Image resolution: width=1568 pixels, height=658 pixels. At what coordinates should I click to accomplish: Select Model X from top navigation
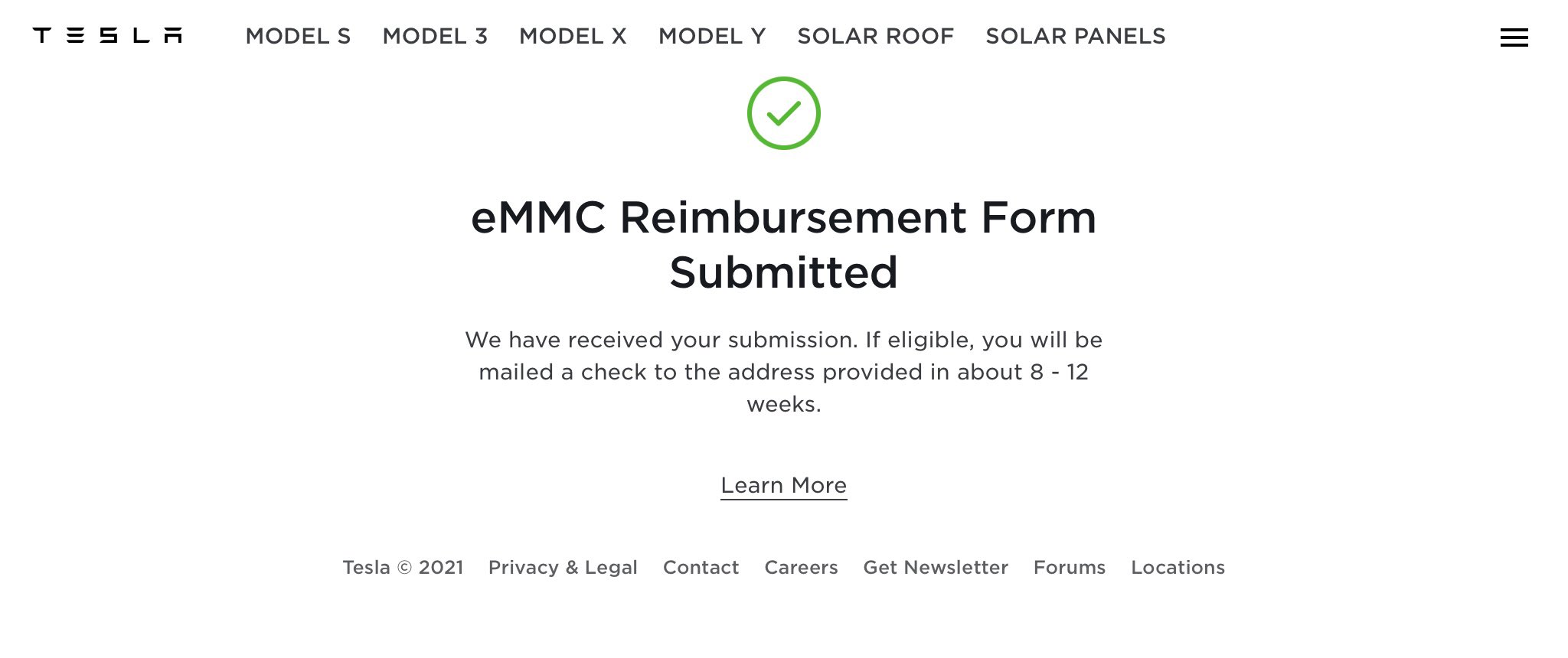point(573,36)
